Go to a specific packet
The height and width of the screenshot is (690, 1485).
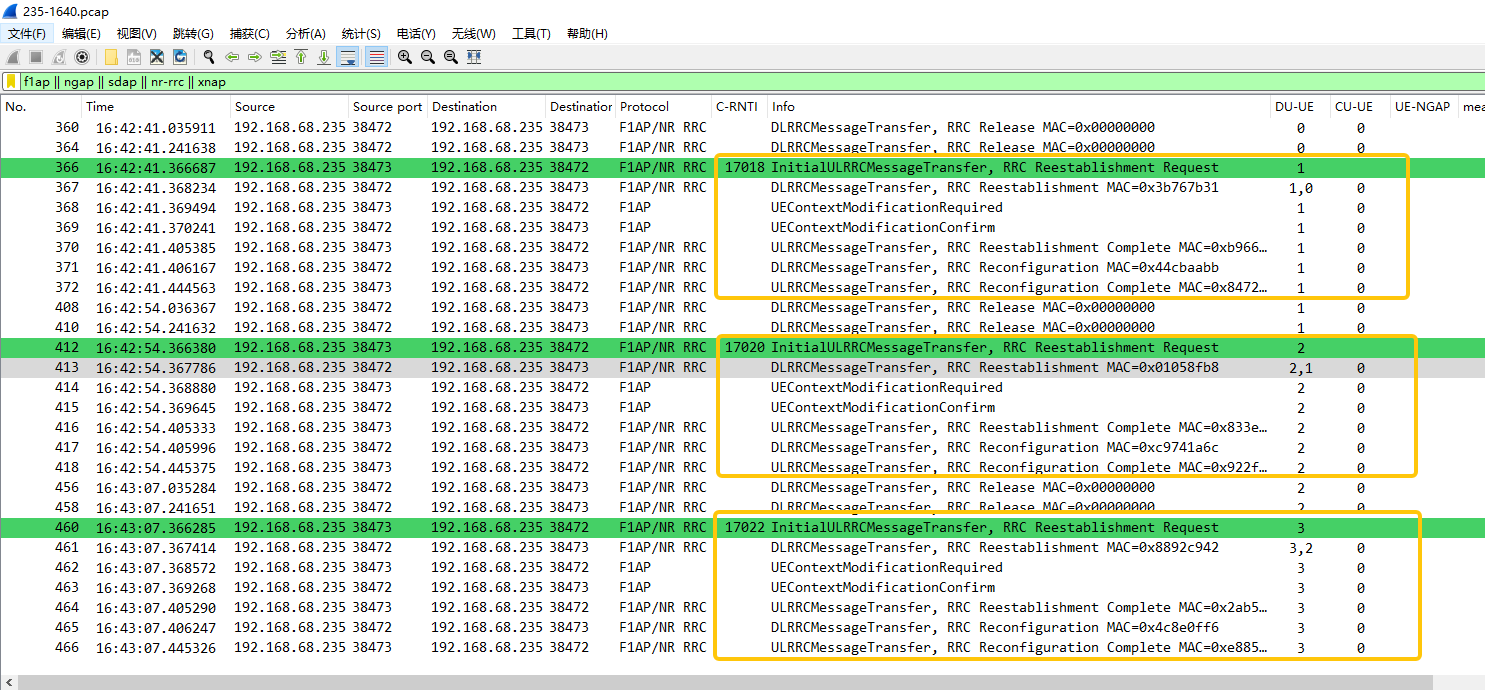(x=278, y=57)
